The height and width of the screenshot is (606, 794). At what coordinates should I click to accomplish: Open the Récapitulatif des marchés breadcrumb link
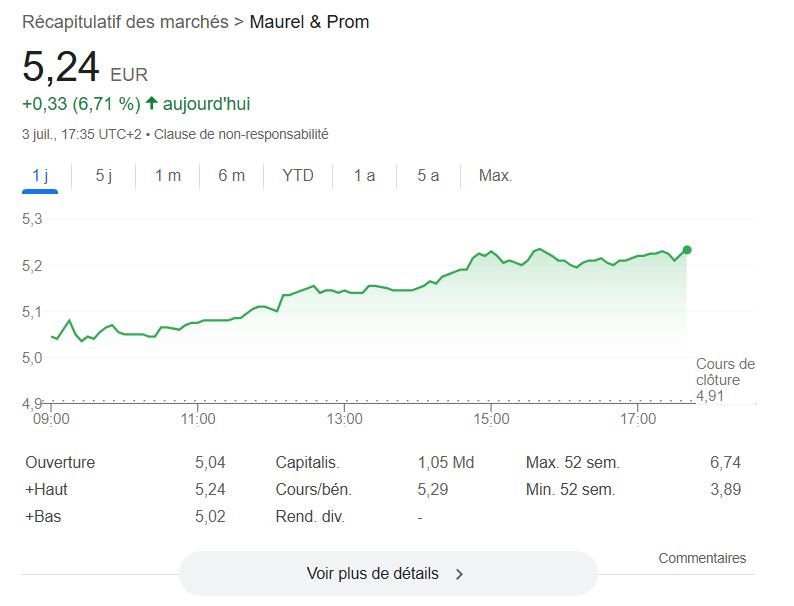point(125,22)
